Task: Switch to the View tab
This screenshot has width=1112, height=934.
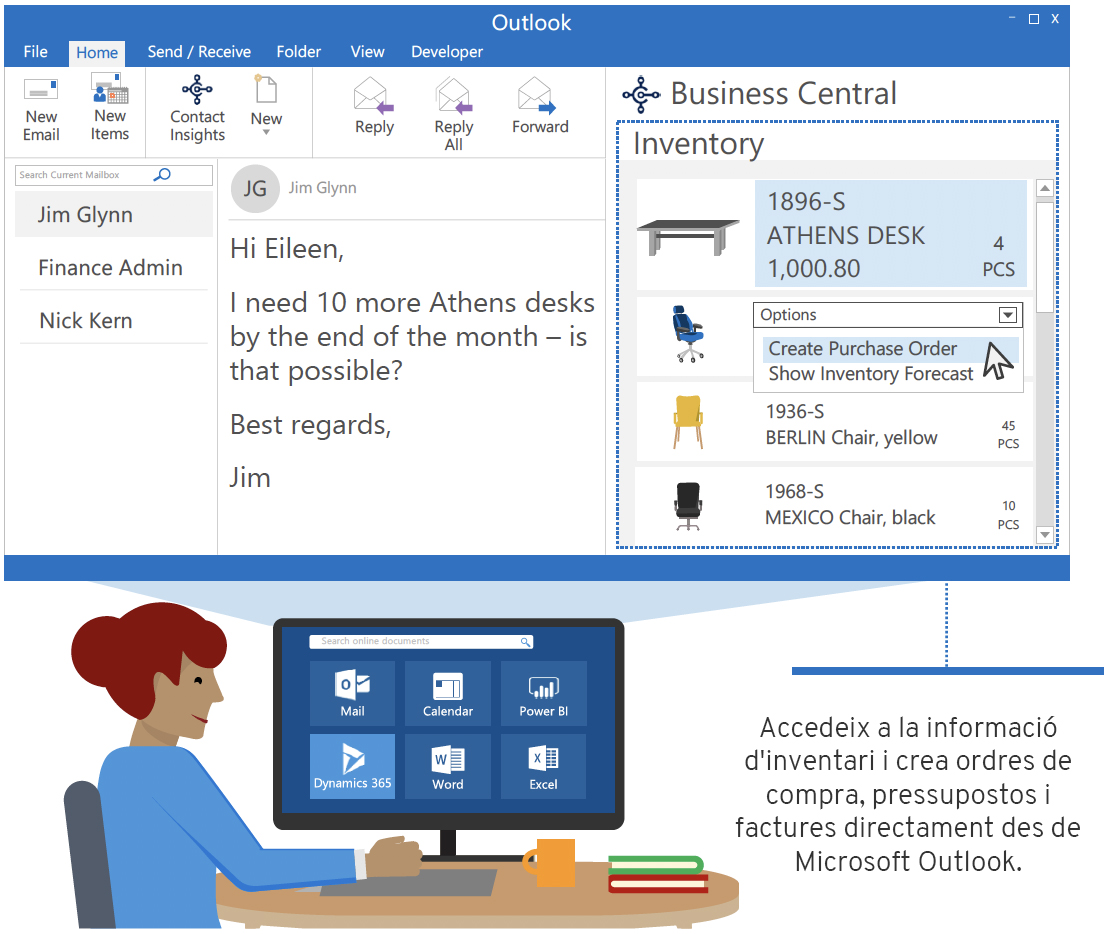Action: pos(367,52)
